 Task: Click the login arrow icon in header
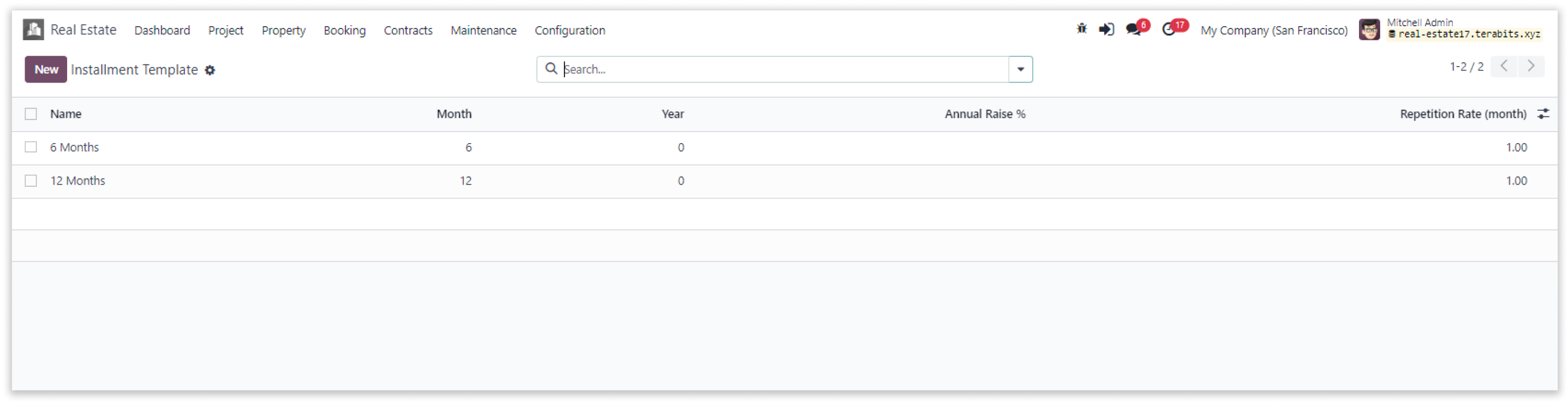pyautogui.click(x=1106, y=29)
